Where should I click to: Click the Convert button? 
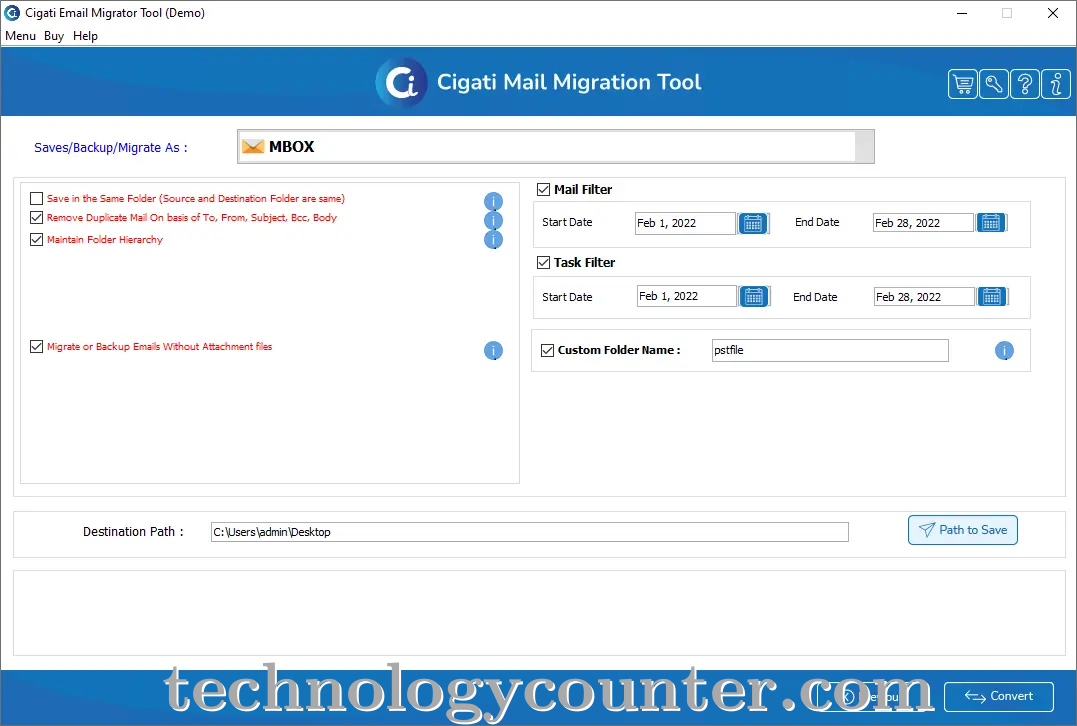pyautogui.click(x=999, y=696)
